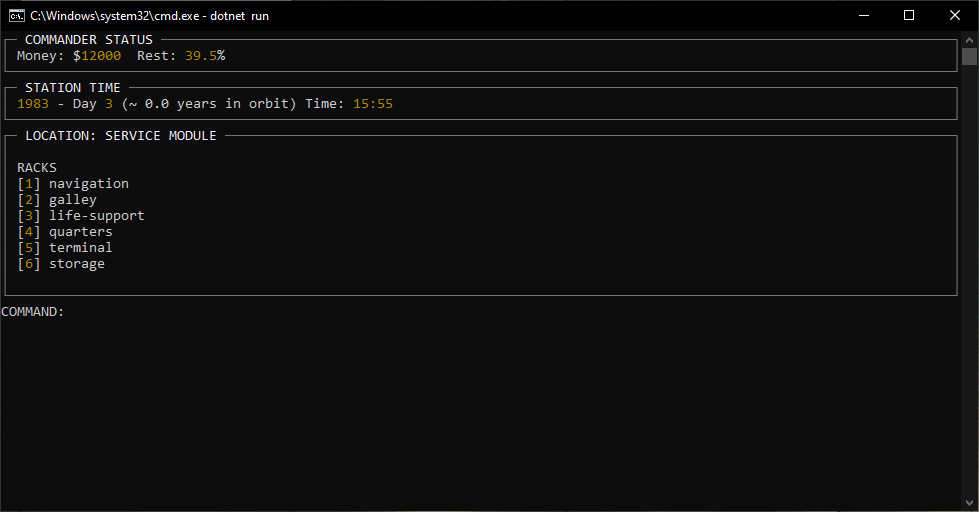Viewport: 979px width, 512px height.
Task: Select the galley rack entry
Action: tap(72, 200)
